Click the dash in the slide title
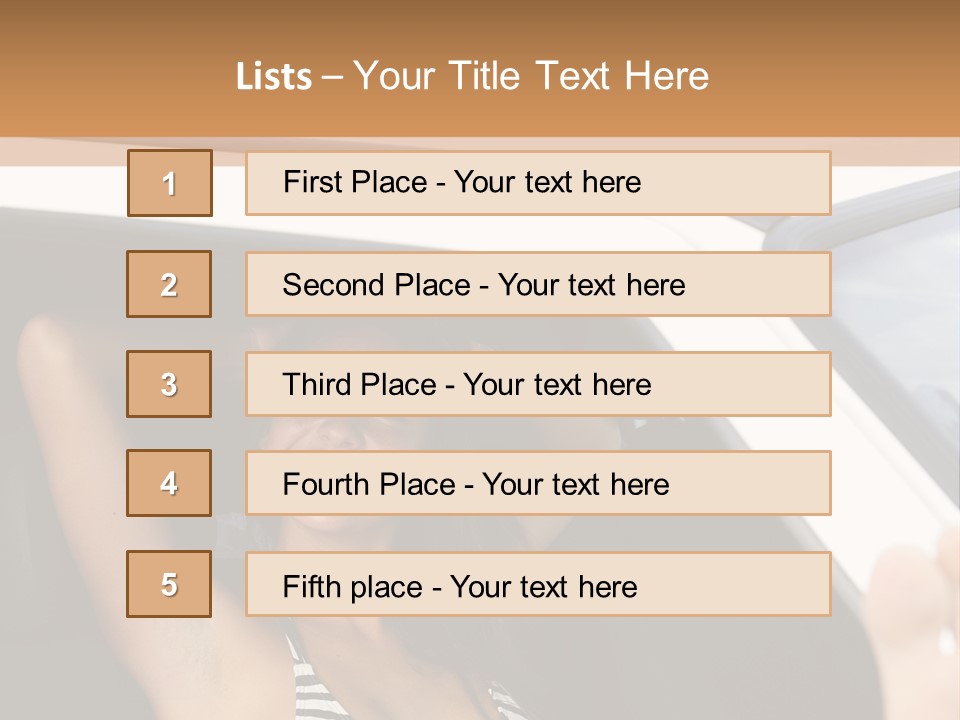The width and height of the screenshot is (960, 720). tap(331, 77)
